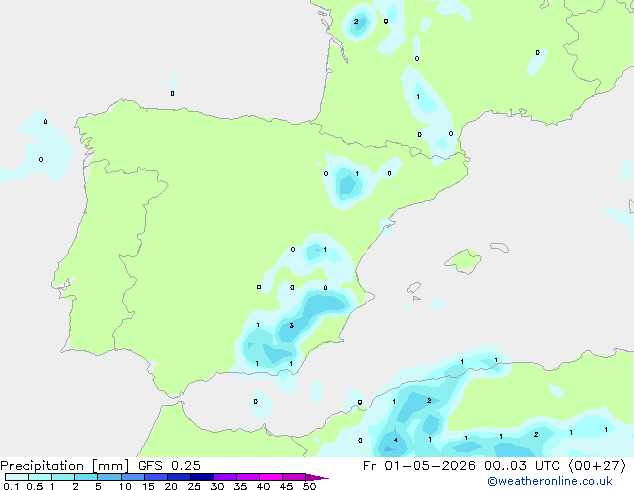Click the '[mm]' unit label

tap(111, 466)
